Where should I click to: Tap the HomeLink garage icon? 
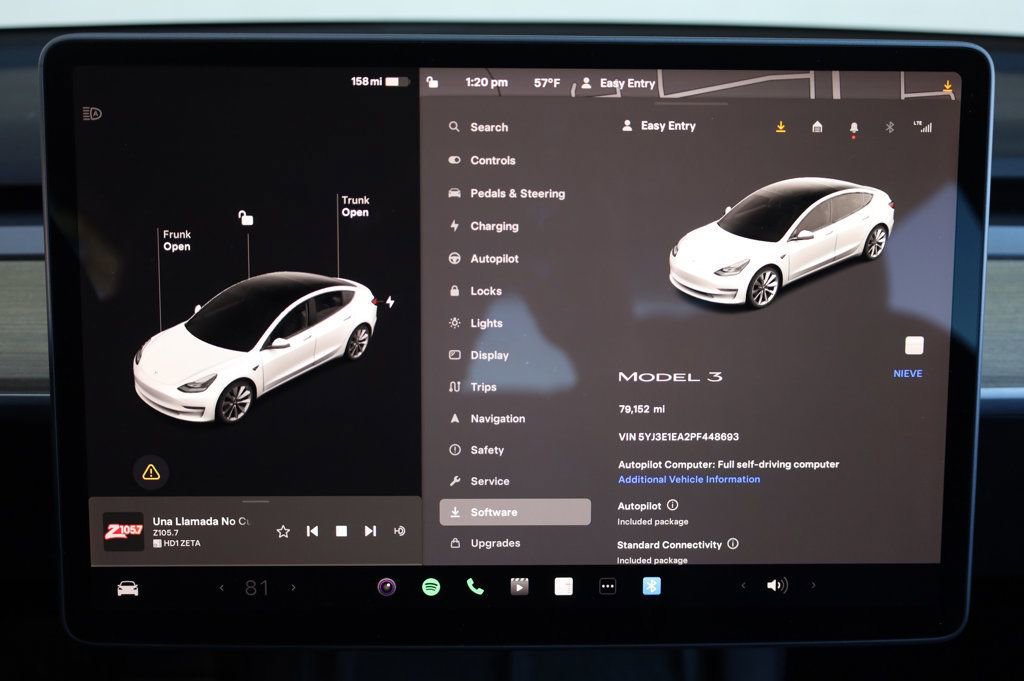pos(817,127)
